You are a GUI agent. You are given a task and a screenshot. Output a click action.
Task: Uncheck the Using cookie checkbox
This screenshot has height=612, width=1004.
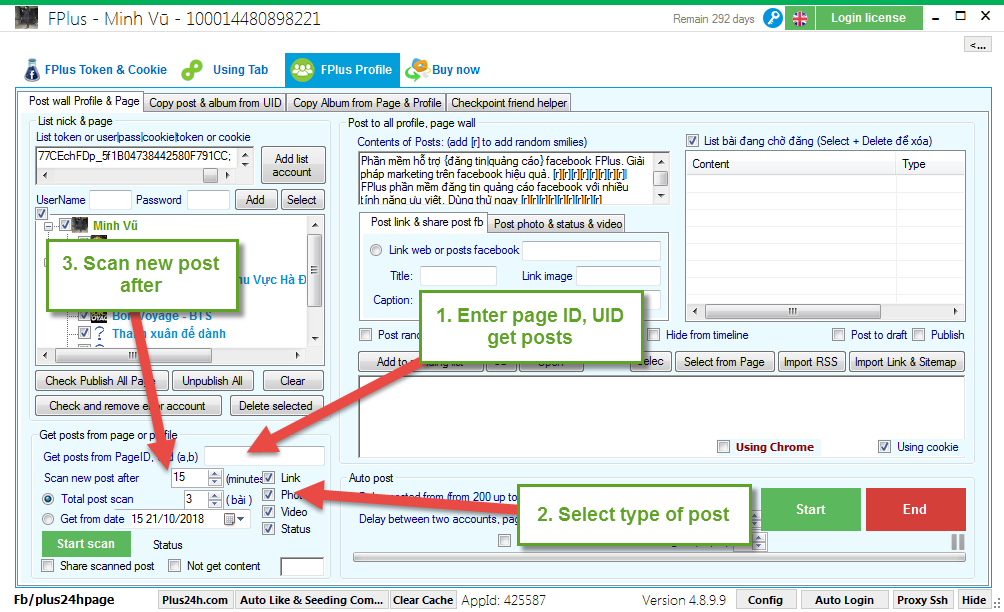[884, 447]
